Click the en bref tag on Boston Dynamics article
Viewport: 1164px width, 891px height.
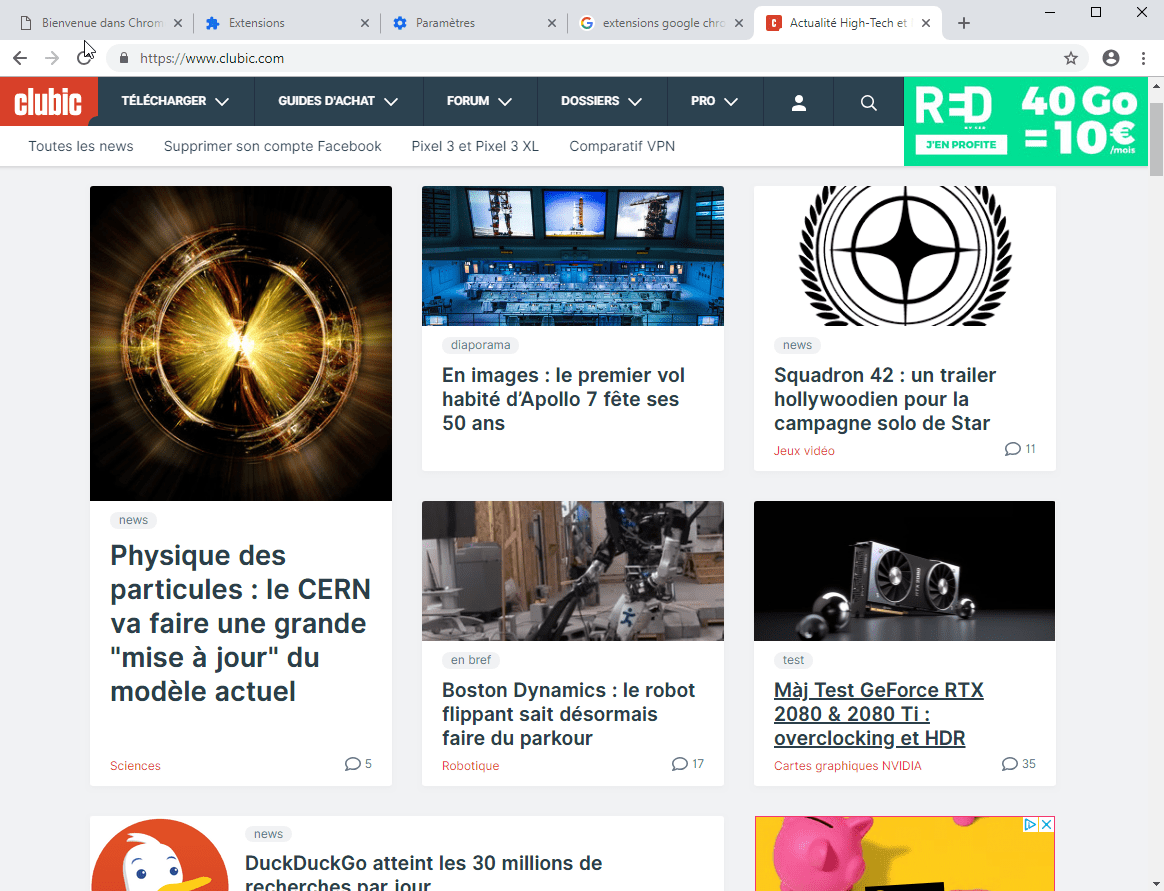pyautogui.click(x=471, y=660)
